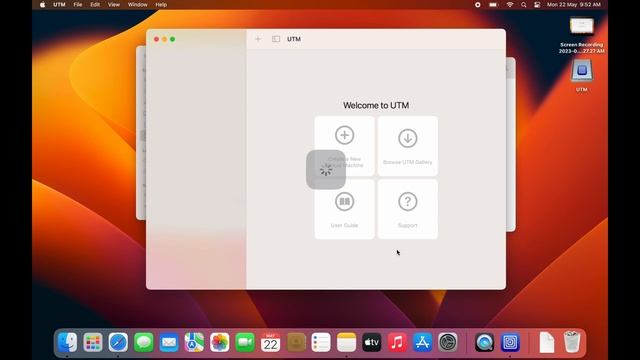This screenshot has height=360, width=640.
Task: Open QuickTime Player from the Dock
Action: (x=484, y=342)
